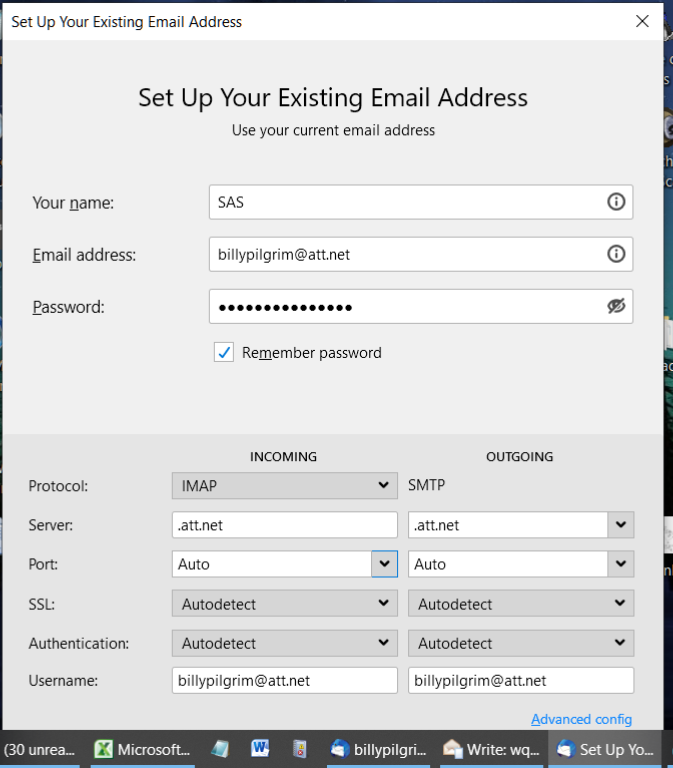The height and width of the screenshot is (768, 673).
Task: Close the Set Up Email dialog
Action: click(642, 20)
